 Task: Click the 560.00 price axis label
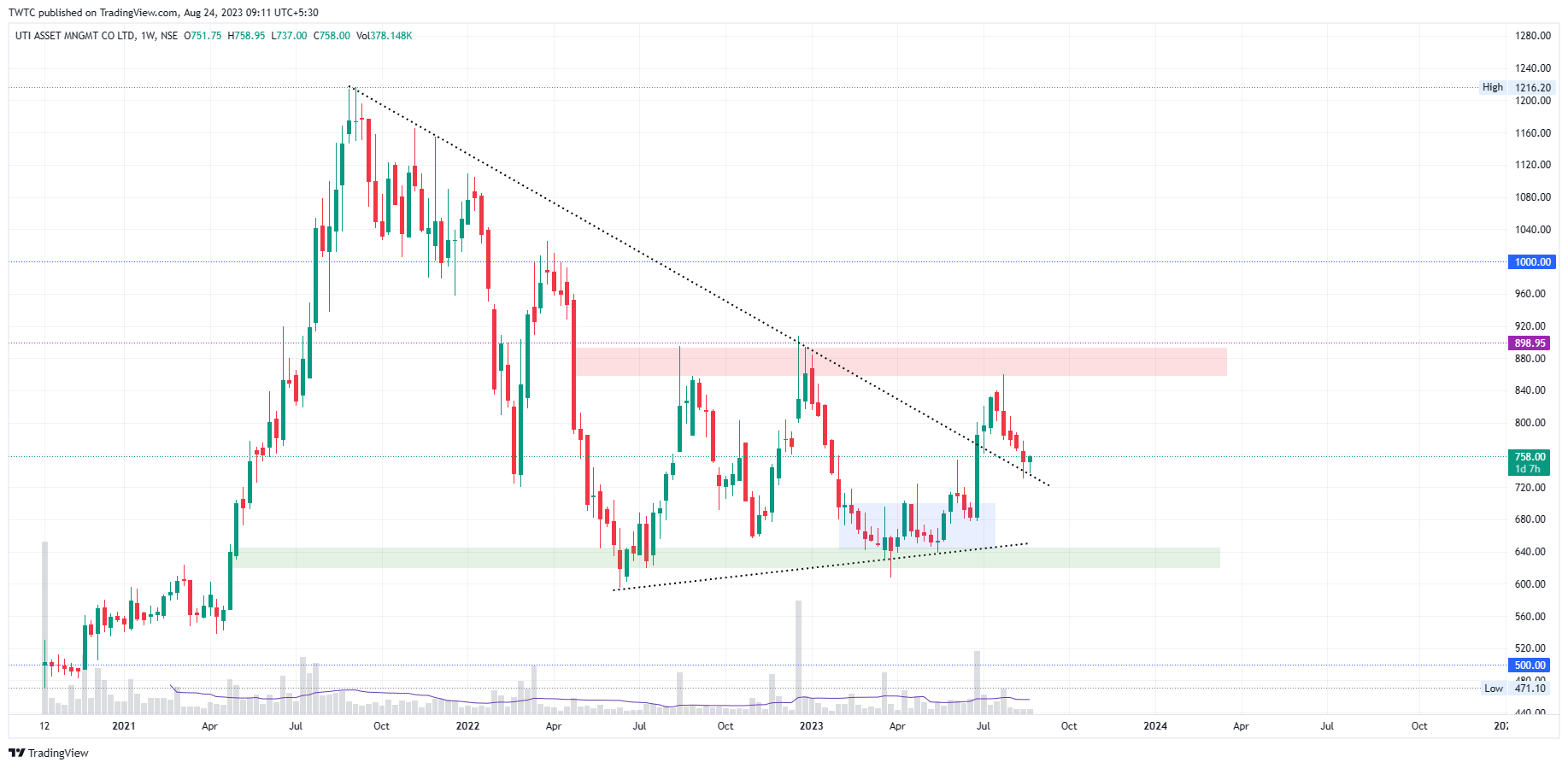(1530, 617)
